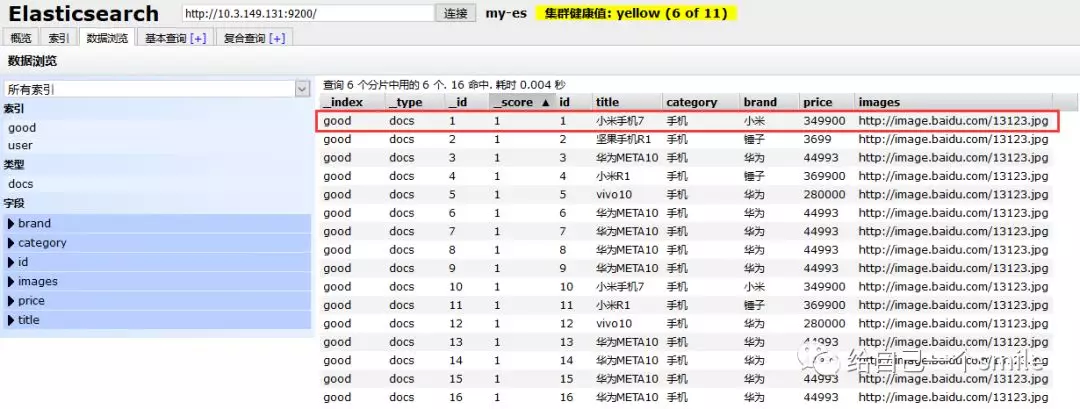The width and height of the screenshot is (1080, 409).
Task: Click title vivo10 in row 5
Action: click(614, 195)
